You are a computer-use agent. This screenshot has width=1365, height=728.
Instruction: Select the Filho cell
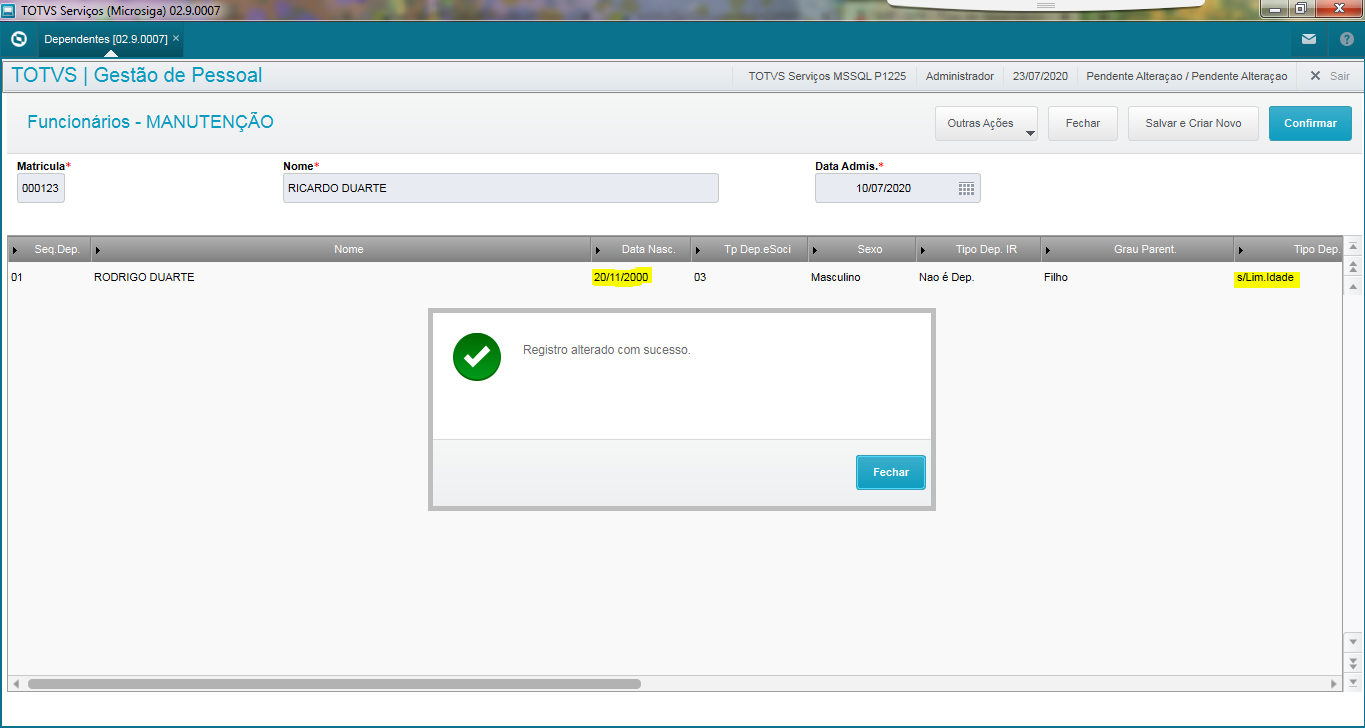coord(1055,277)
